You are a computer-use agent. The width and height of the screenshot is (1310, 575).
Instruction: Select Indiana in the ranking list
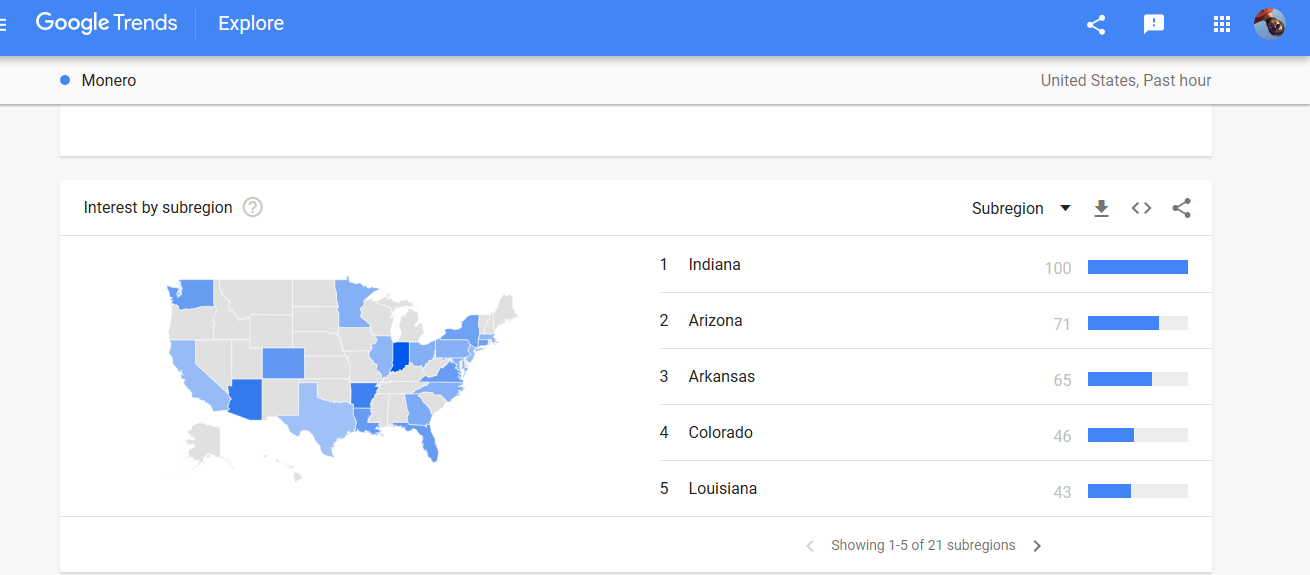714,265
